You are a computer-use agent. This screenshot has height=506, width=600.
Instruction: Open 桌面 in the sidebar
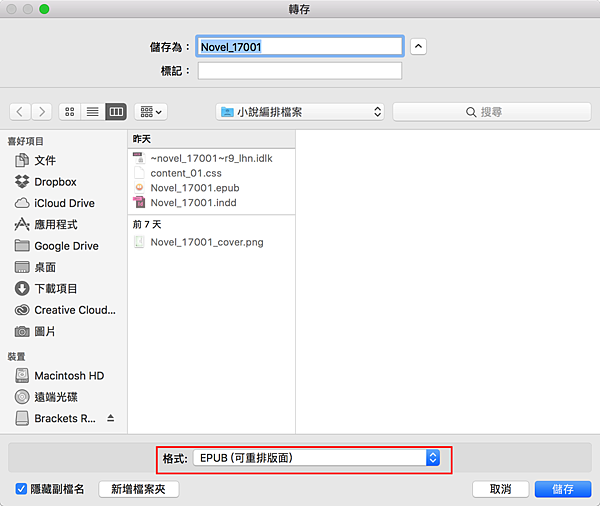[35, 267]
